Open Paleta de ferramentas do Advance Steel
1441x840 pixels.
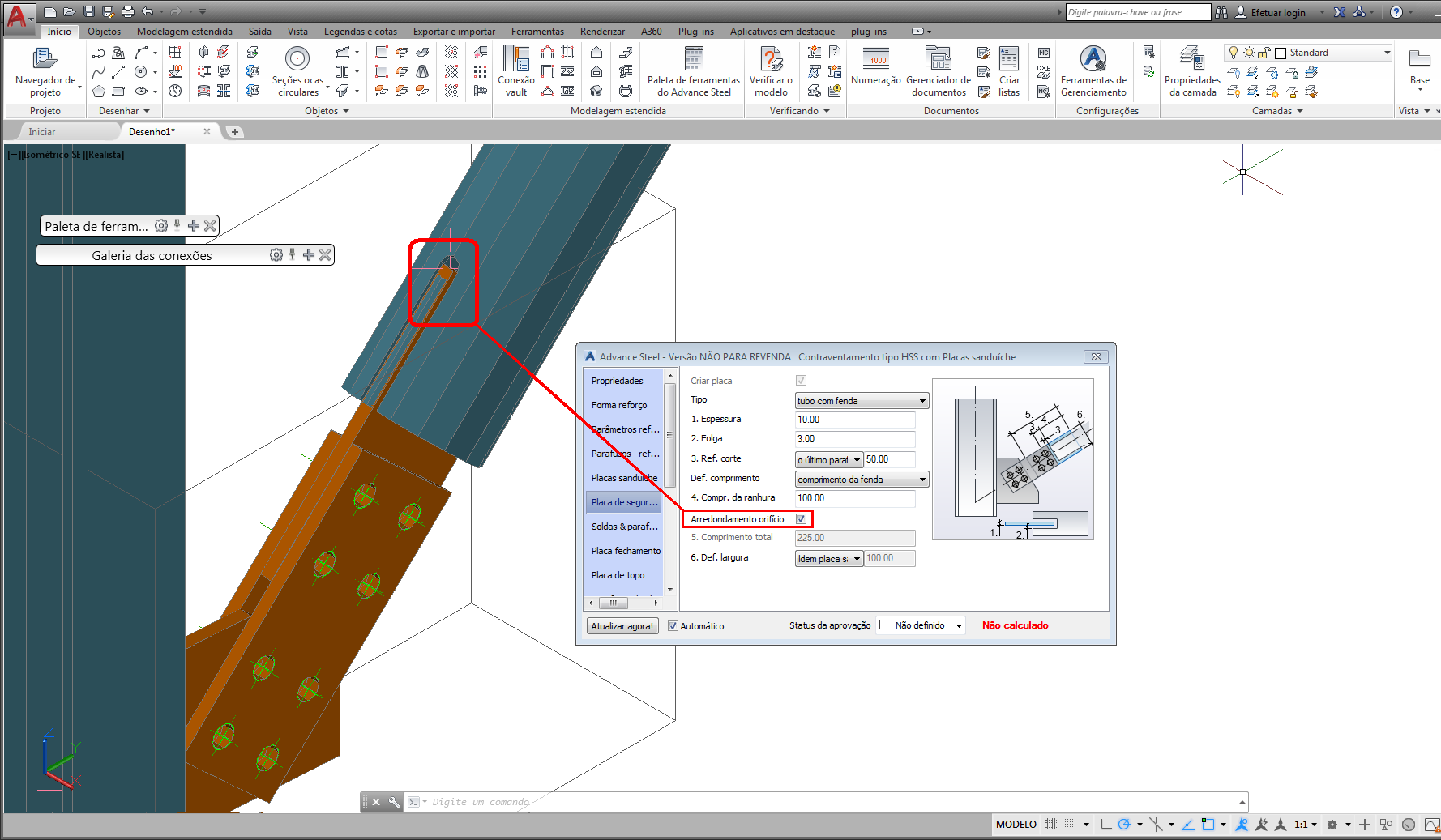pyautogui.click(x=694, y=71)
